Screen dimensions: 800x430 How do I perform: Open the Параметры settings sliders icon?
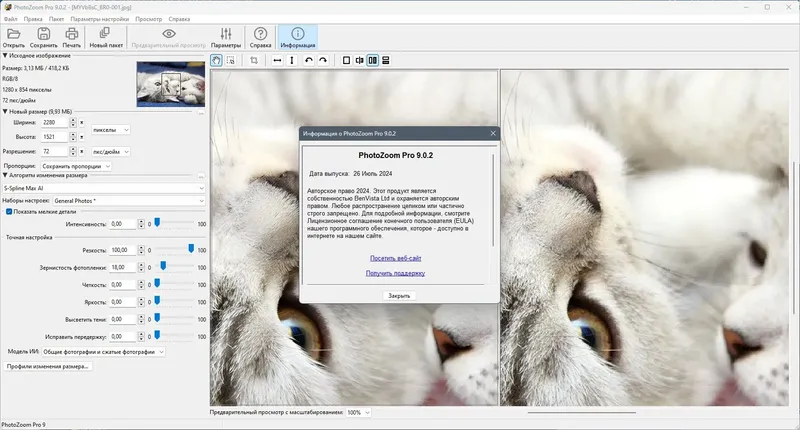coord(226,38)
